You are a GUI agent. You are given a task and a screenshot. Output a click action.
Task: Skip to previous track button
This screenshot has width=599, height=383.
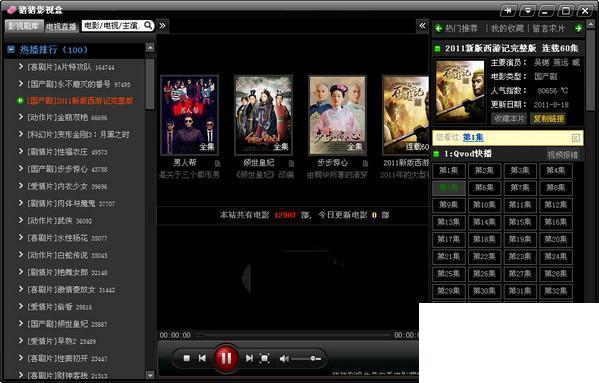[202, 358]
